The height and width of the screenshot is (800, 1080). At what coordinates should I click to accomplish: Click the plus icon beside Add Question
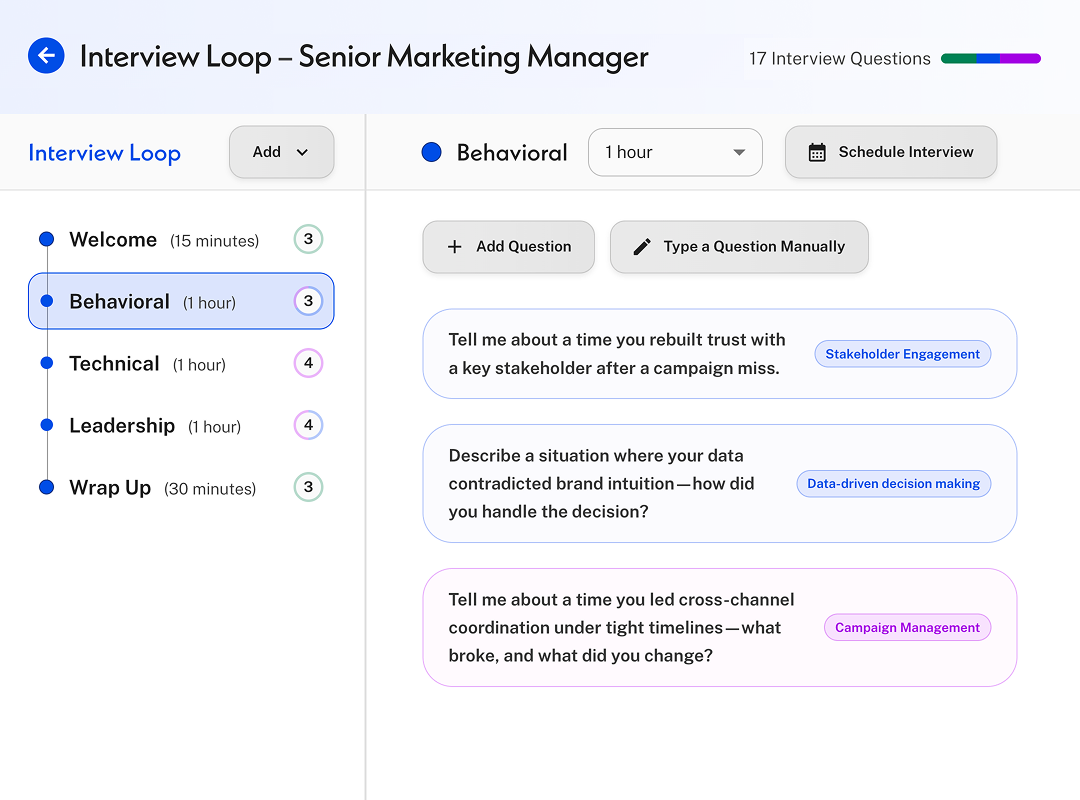click(x=454, y=247)
